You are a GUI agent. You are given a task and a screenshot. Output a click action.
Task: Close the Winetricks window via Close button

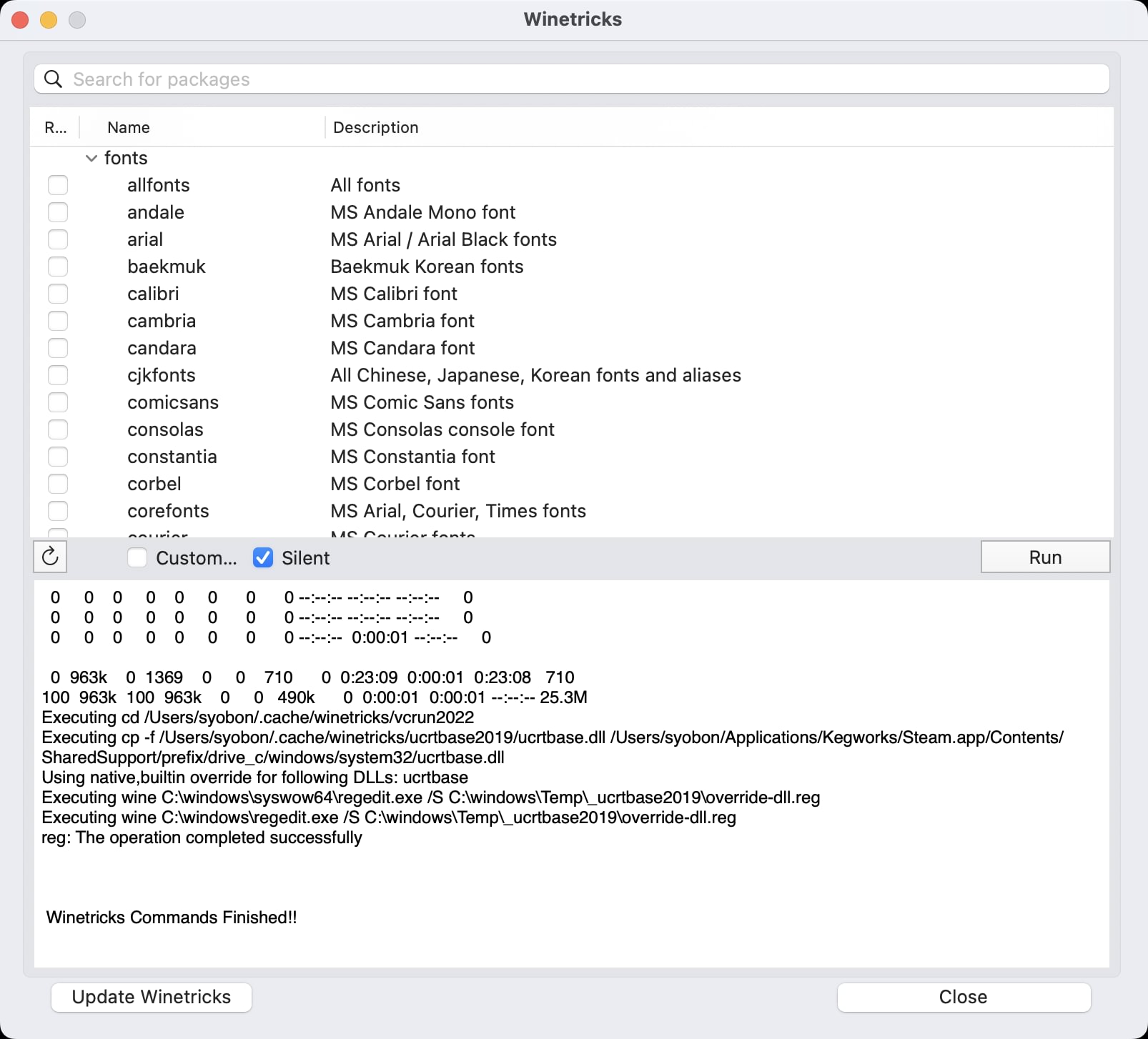tap(963, 997)
